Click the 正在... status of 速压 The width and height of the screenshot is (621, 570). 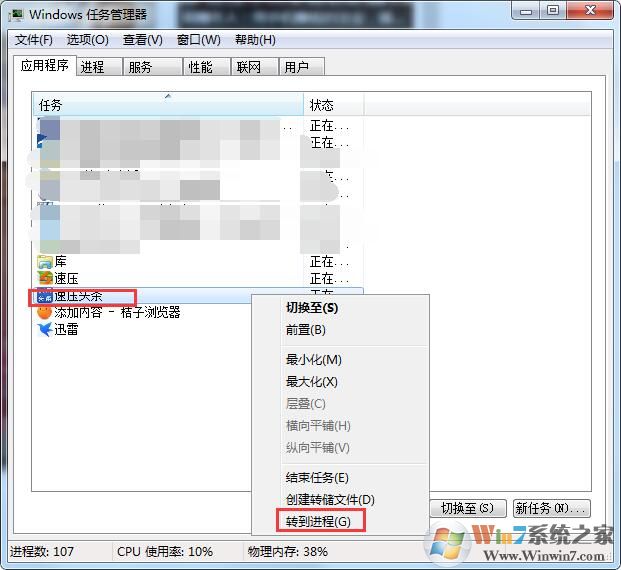point(330,279)
